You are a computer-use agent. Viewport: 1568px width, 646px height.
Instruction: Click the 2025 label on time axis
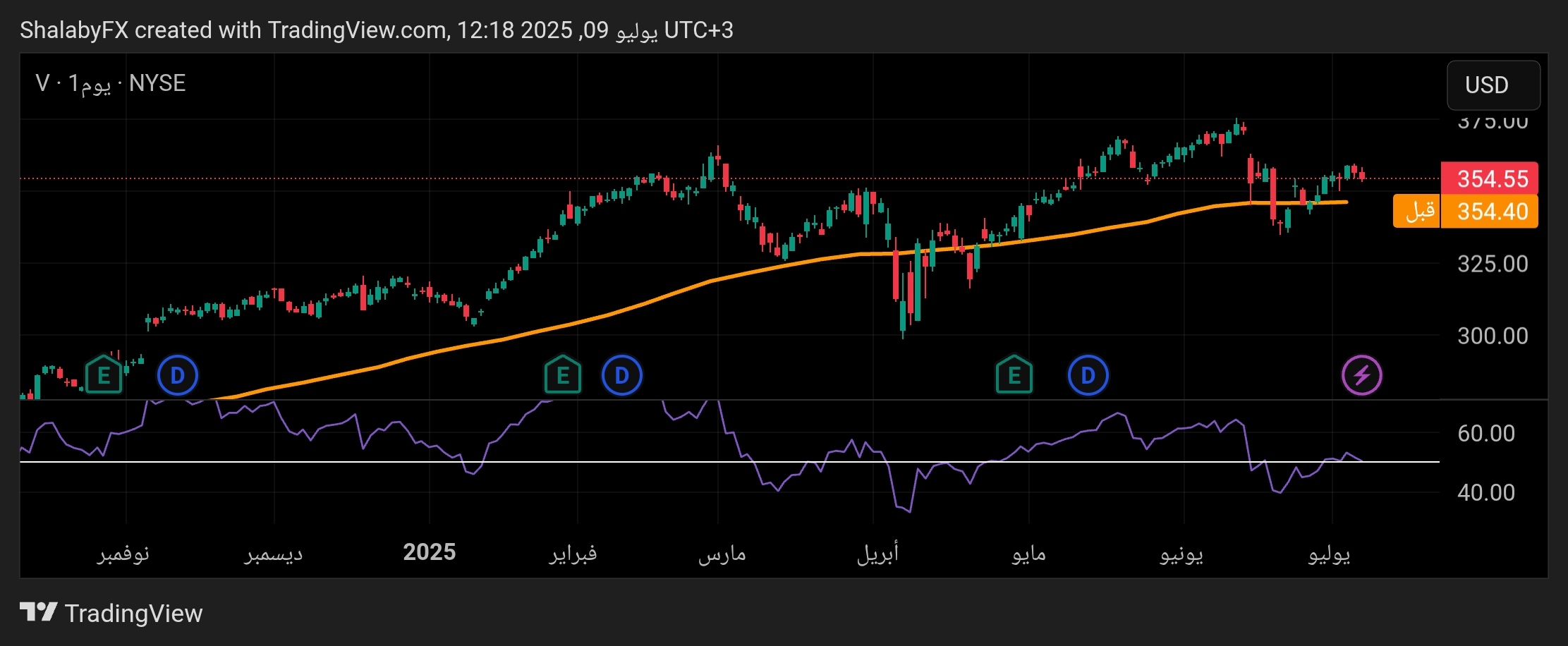pyautogui.click(x=430, y=552)
